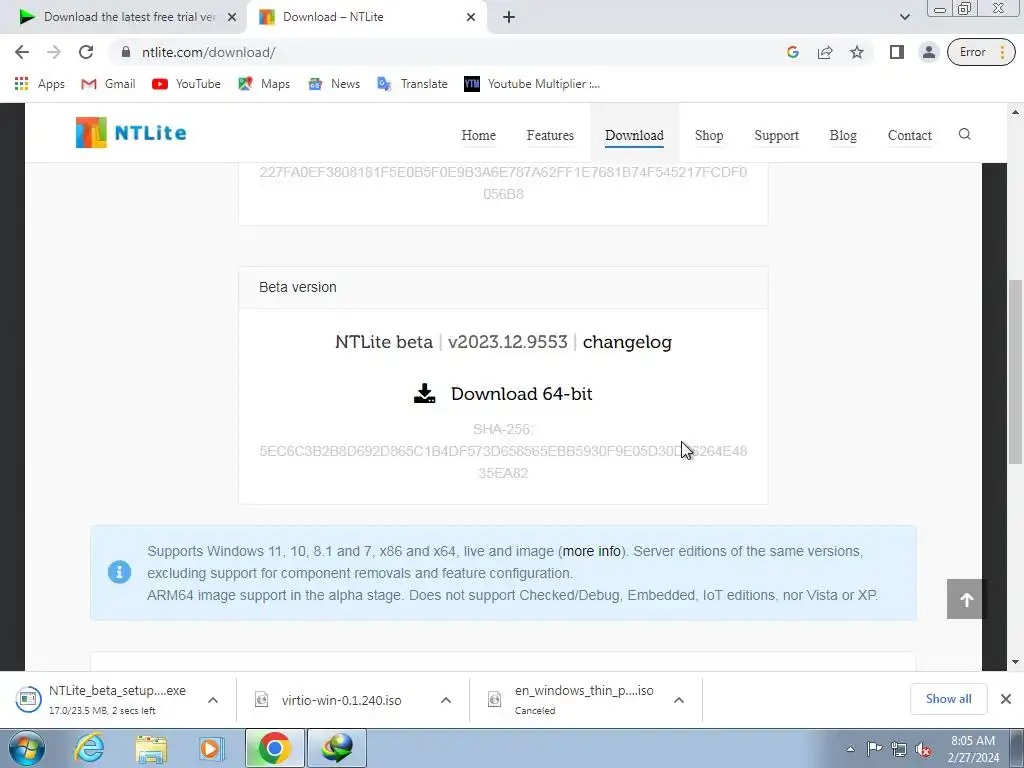The width and height of the screenshot is (1024, 768).
Task: Expand virtio-win-0.1.240.iso download options
Action: click(x=446, y=700)
